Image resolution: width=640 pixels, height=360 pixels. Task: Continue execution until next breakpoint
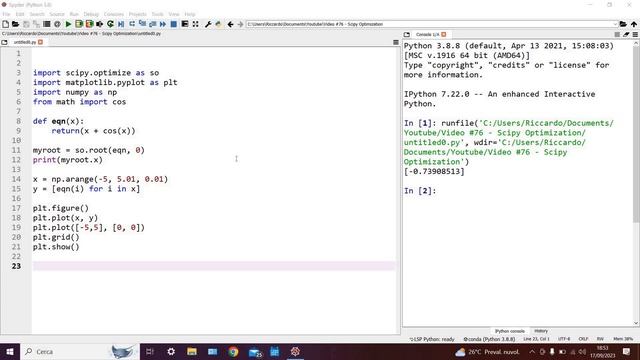click(x=163, y=24)
